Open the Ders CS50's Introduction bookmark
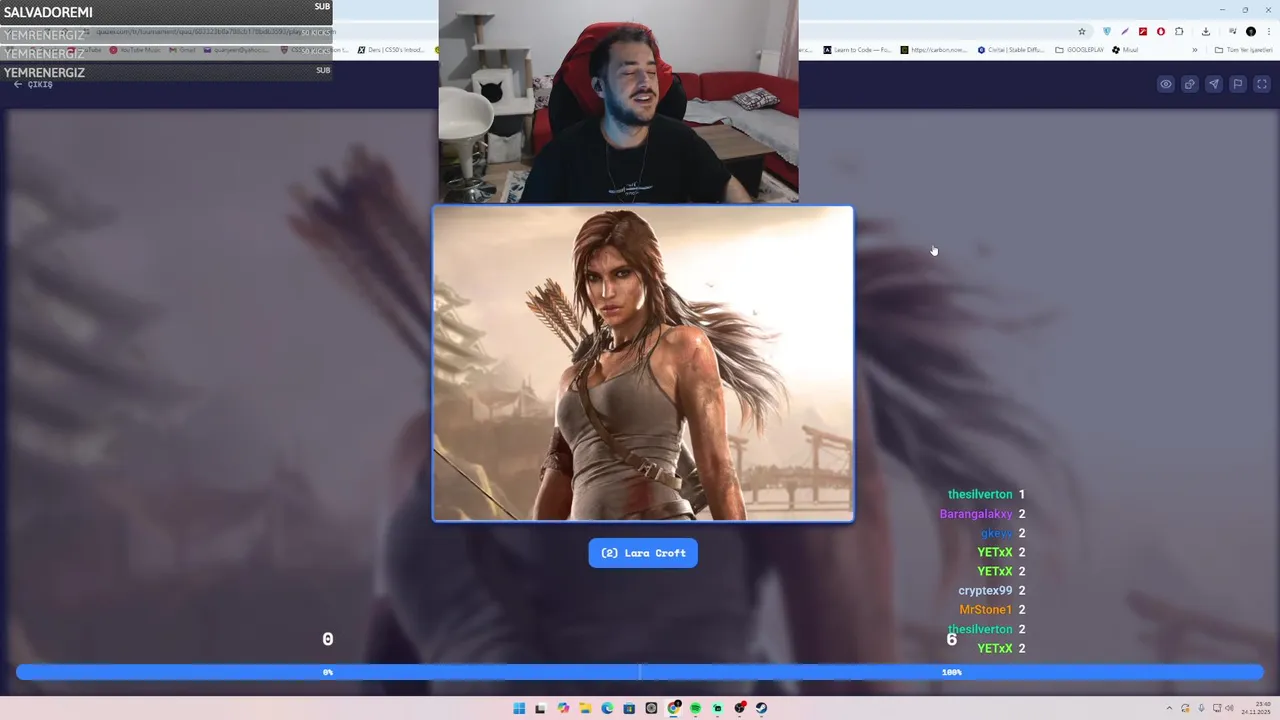The image size is (1280, 720). 391,50
